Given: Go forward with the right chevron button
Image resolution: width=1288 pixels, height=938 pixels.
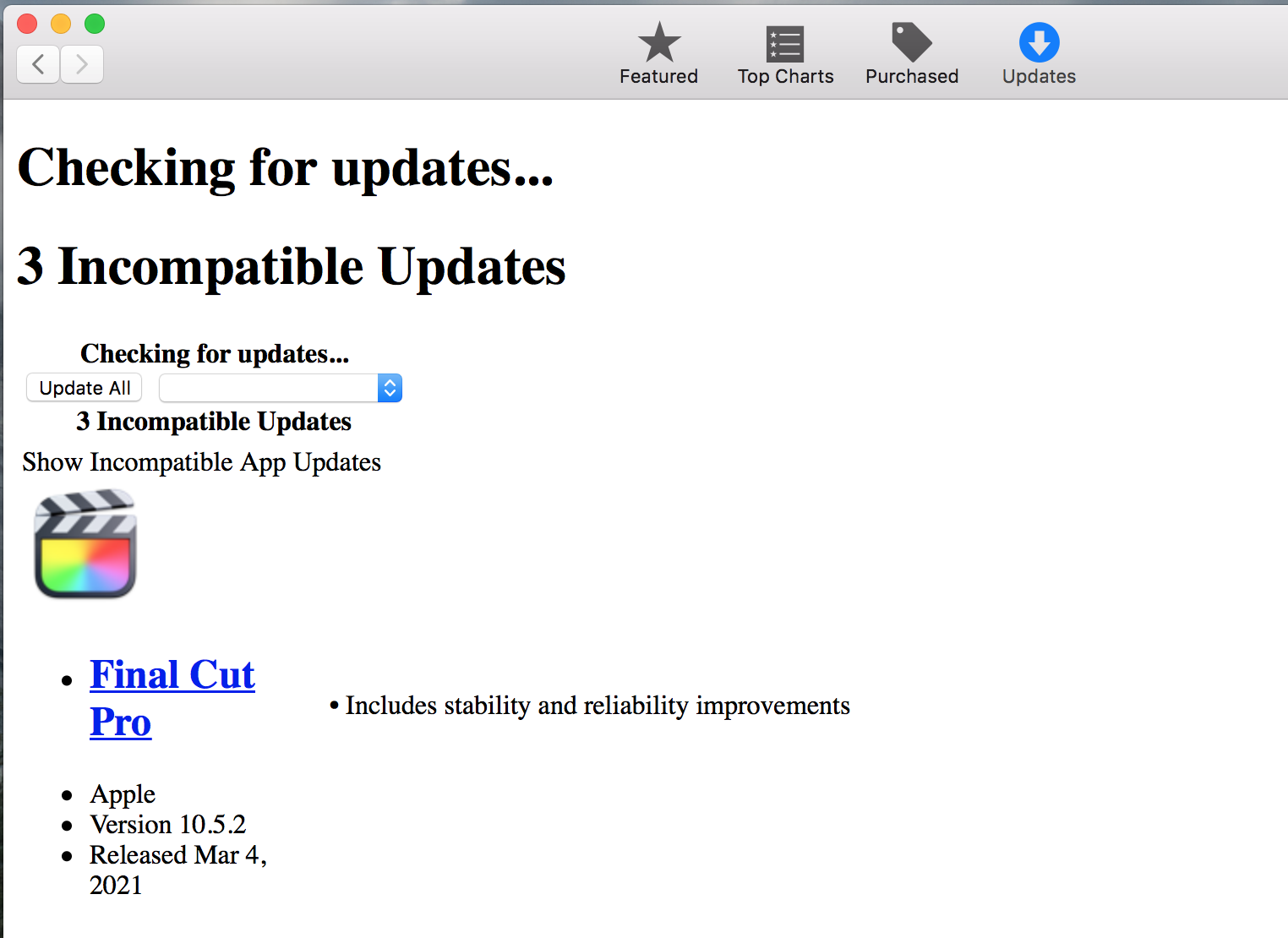Looking at the screenshot, I should [82, 64].
